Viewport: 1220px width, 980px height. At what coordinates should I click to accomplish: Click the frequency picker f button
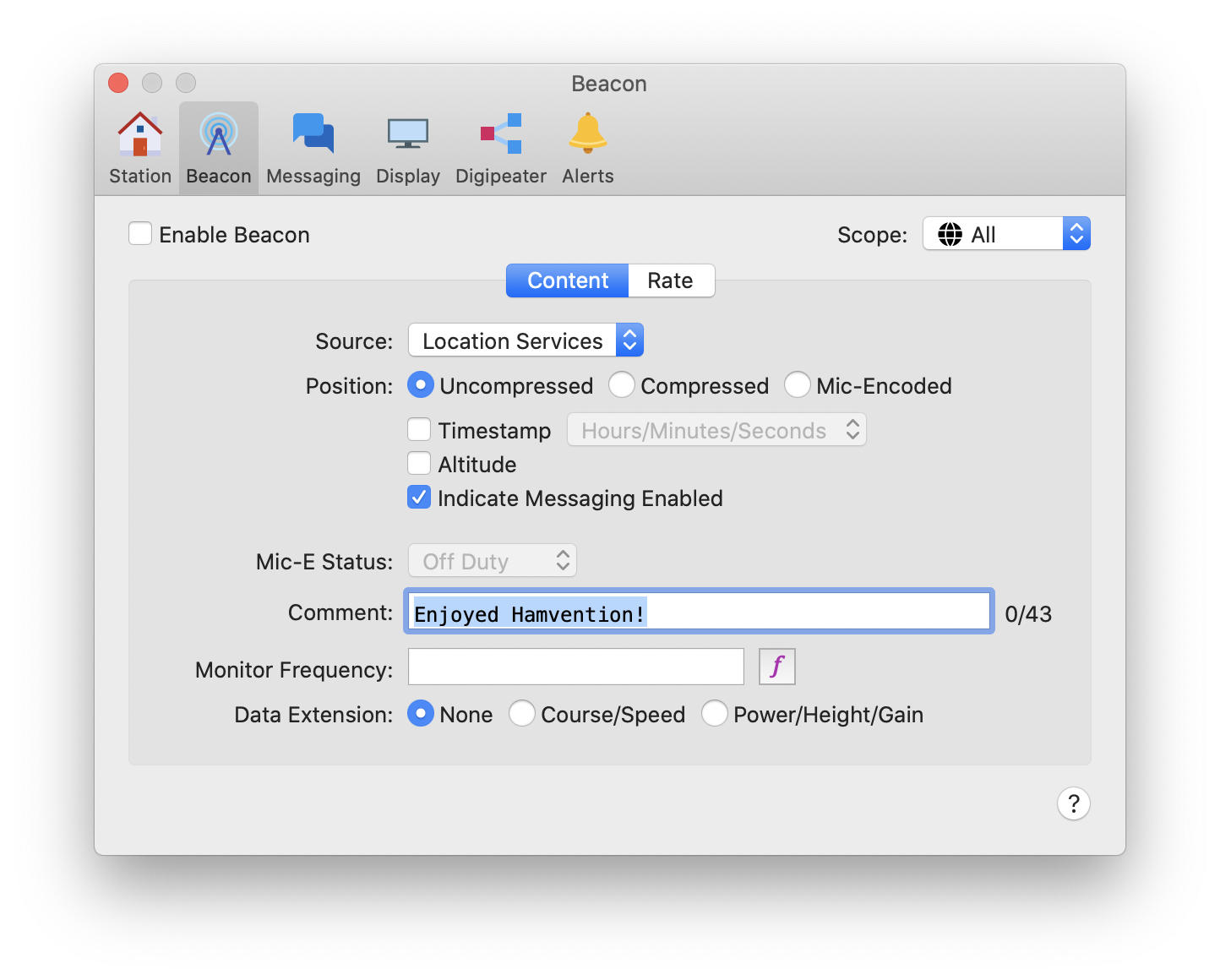777,667
